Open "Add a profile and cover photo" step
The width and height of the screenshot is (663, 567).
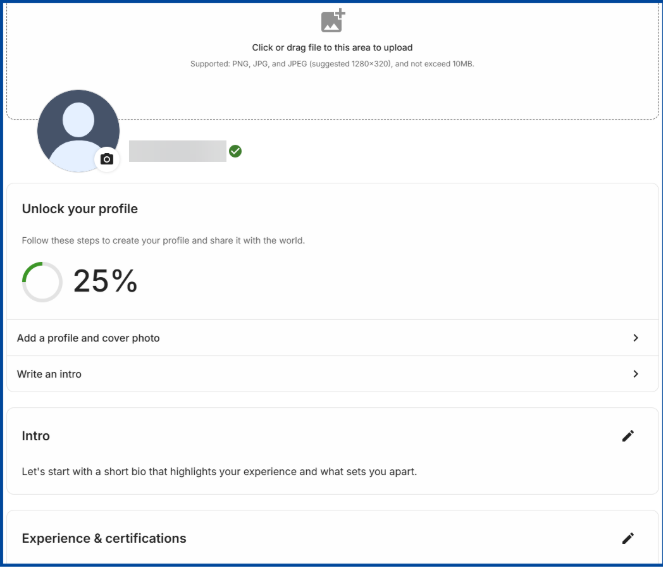(x=88, y=338)
